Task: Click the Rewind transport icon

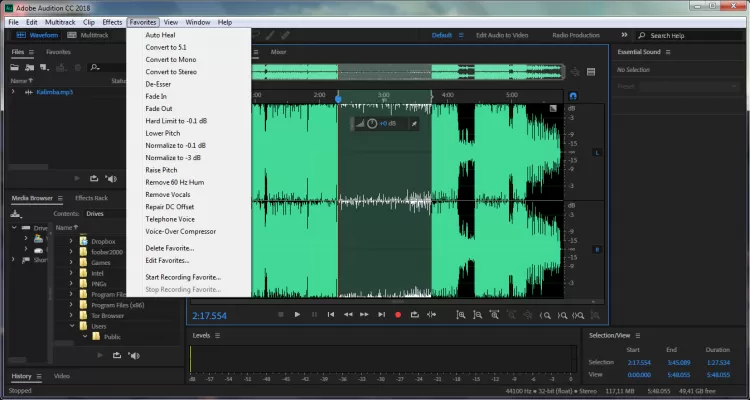Action: point(348,314)
